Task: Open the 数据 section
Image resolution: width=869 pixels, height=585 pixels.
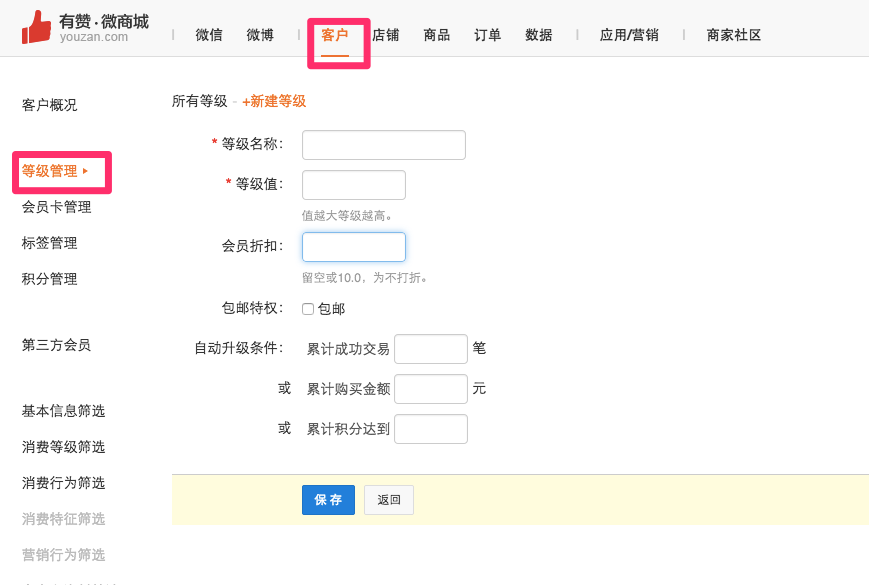Action: (538, 34)
